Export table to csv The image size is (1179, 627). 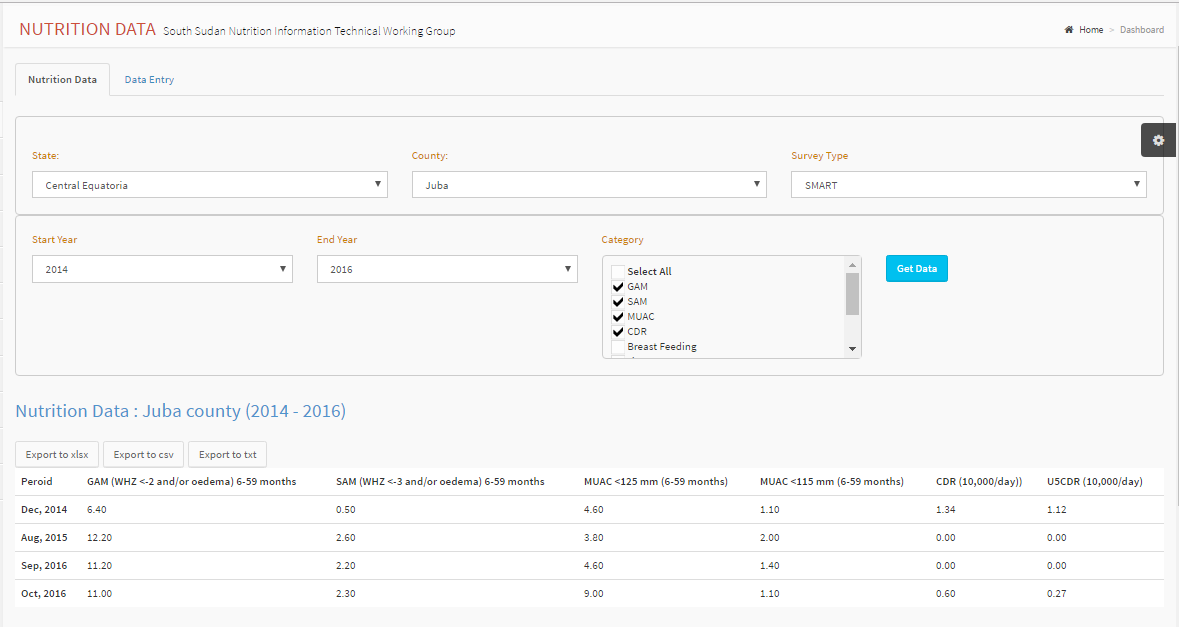click(x=144, y=455)
